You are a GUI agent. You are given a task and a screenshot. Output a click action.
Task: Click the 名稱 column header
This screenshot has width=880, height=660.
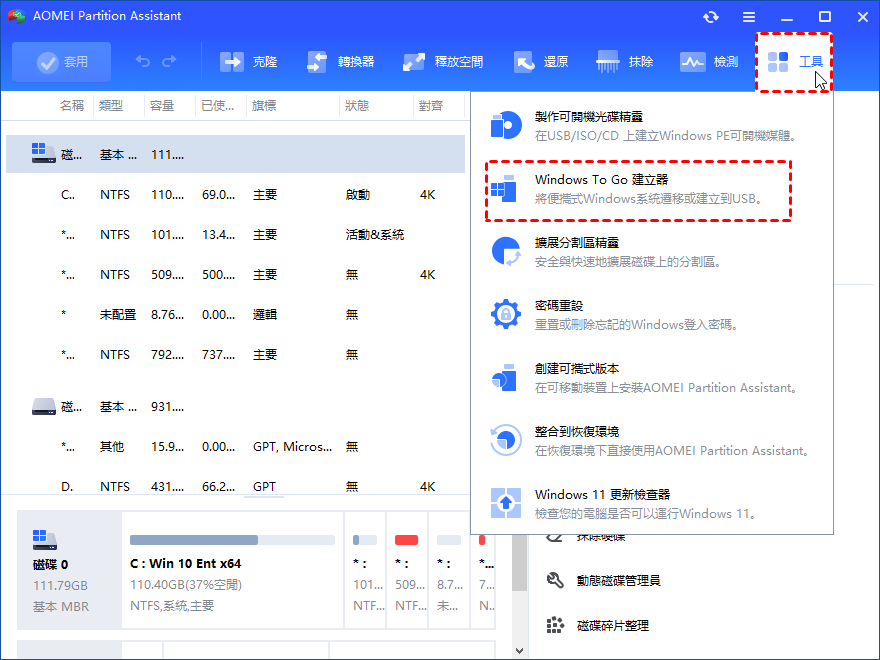pyautogui.click(x=72, y=106)
